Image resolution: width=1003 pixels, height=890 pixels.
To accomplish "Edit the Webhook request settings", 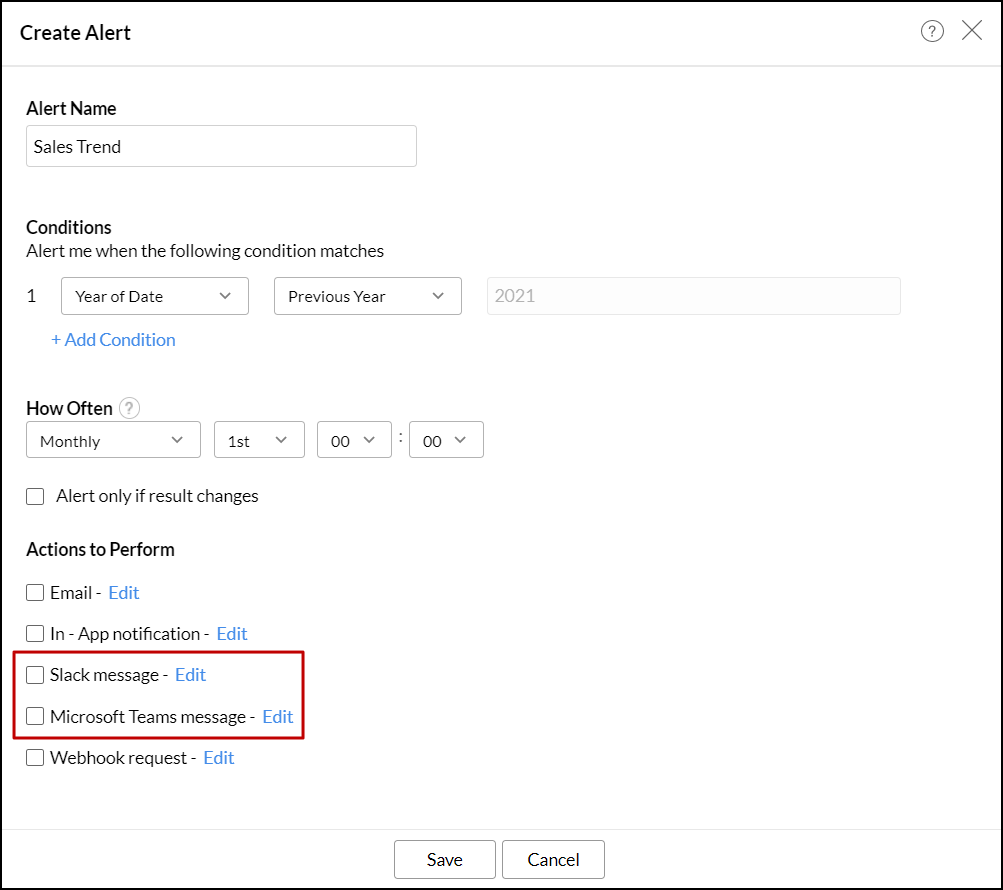I will tap(218, 758).
